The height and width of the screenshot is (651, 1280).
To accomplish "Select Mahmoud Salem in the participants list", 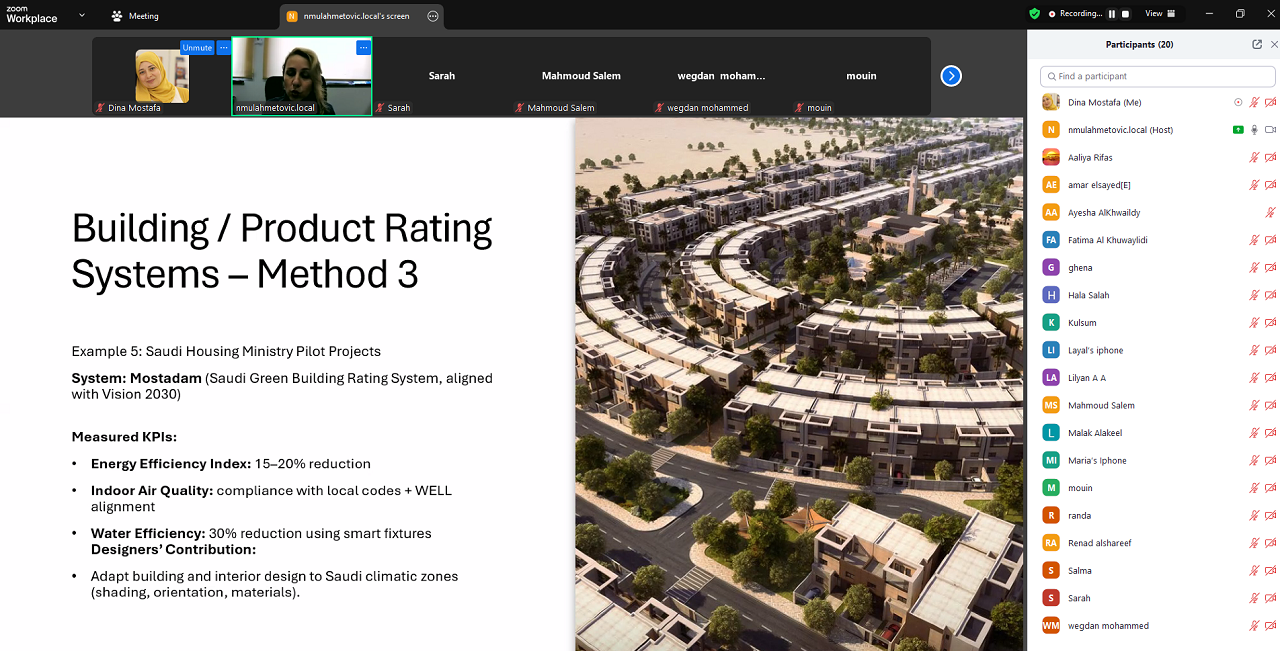I will click(x=1101, y=406).
